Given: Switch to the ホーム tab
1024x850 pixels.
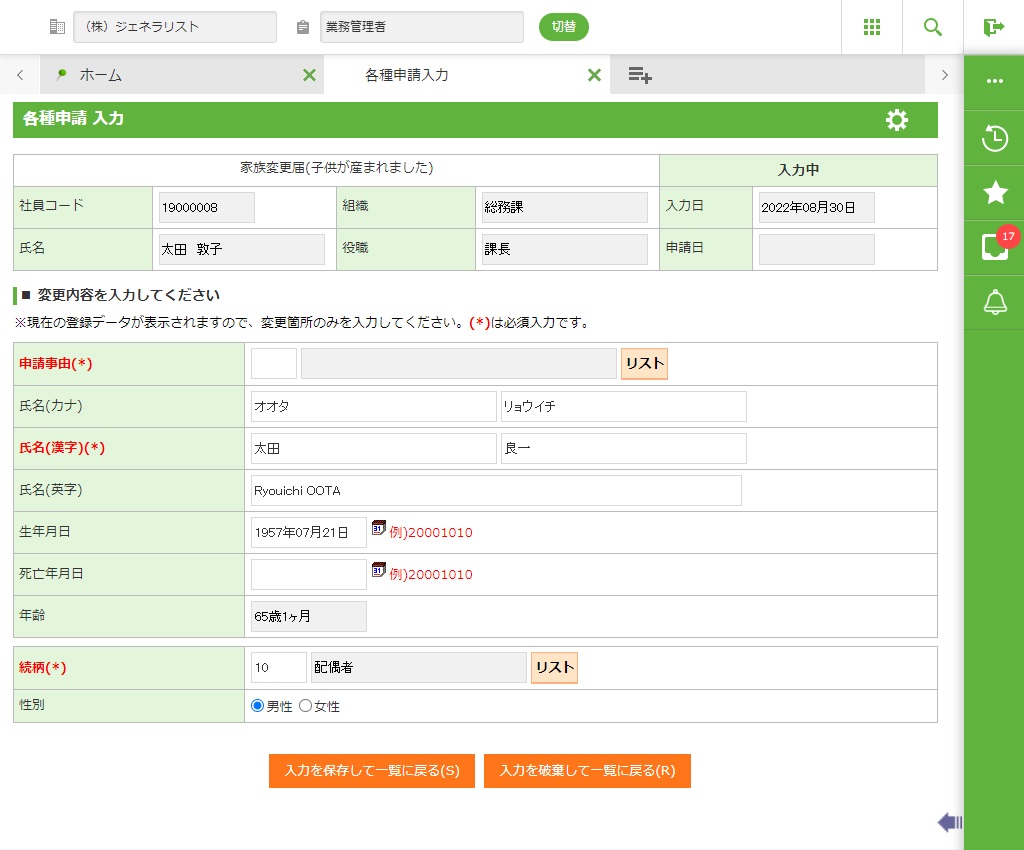Looking at the screenshot, I should coord(100,75).
